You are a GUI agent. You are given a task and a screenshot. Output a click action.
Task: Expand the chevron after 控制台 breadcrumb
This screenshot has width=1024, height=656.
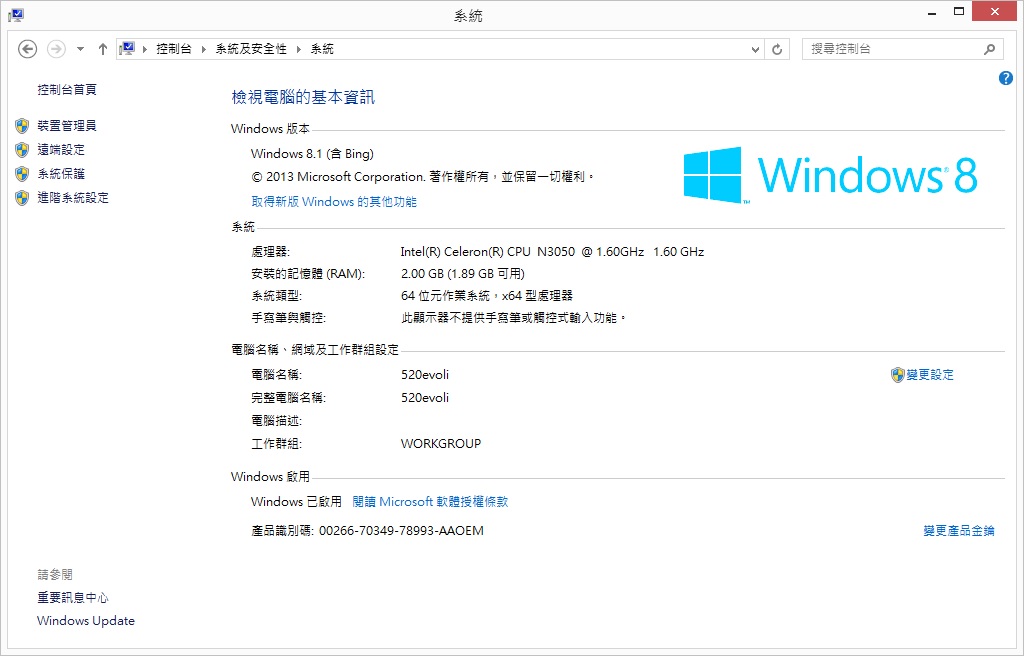coord(204,49)
